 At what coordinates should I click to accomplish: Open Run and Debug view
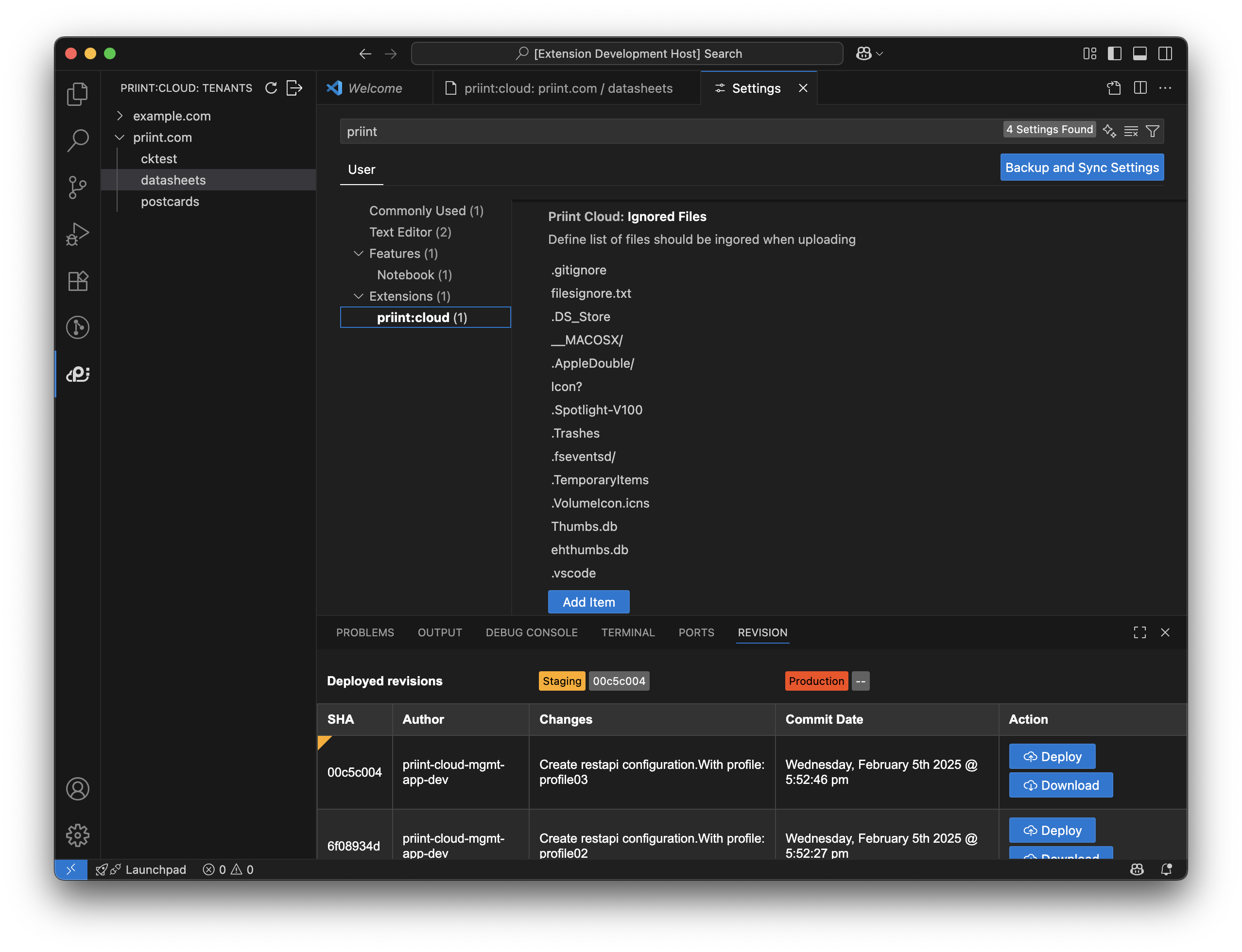(78, 234)
